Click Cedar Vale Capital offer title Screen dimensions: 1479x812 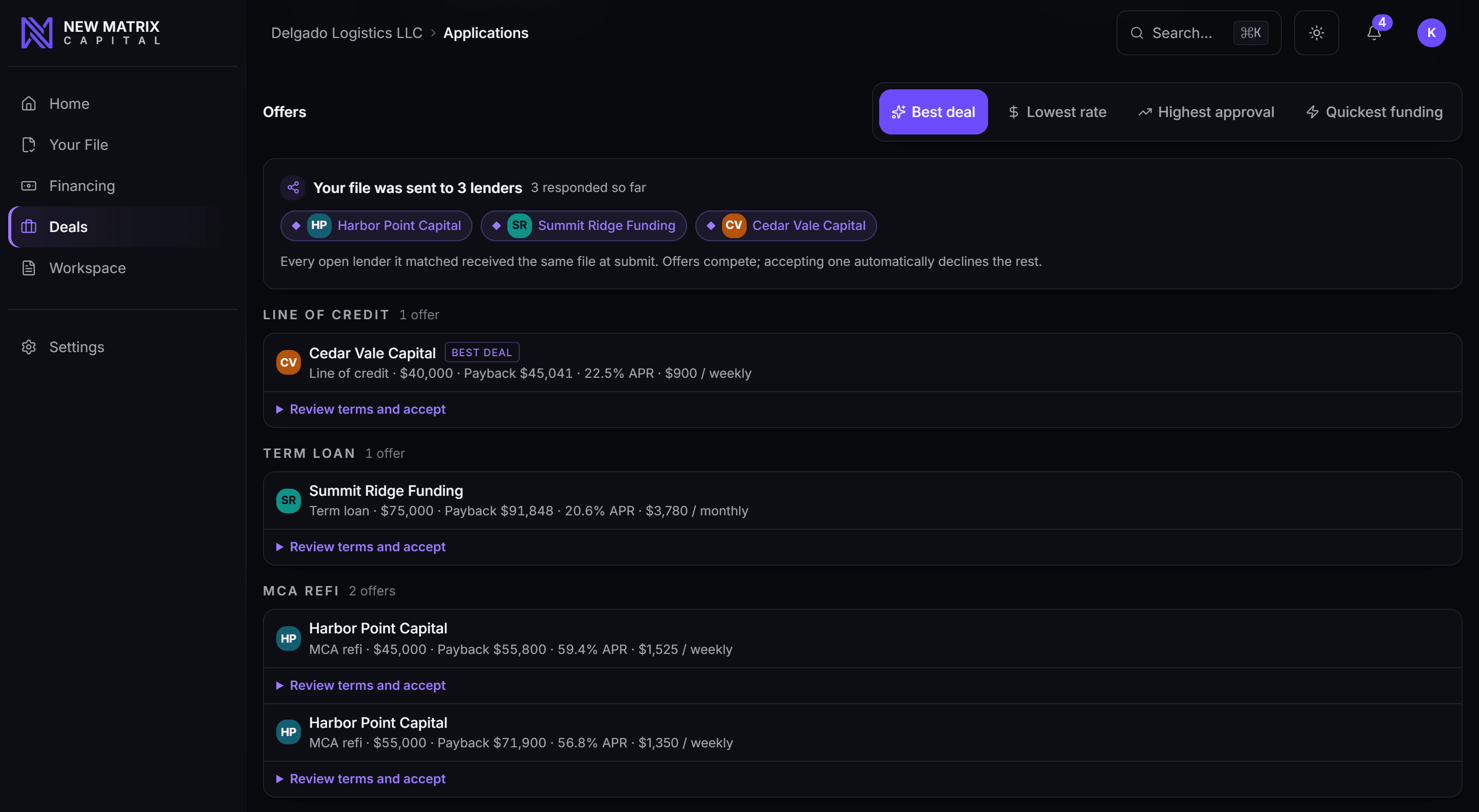click(372, 353)
